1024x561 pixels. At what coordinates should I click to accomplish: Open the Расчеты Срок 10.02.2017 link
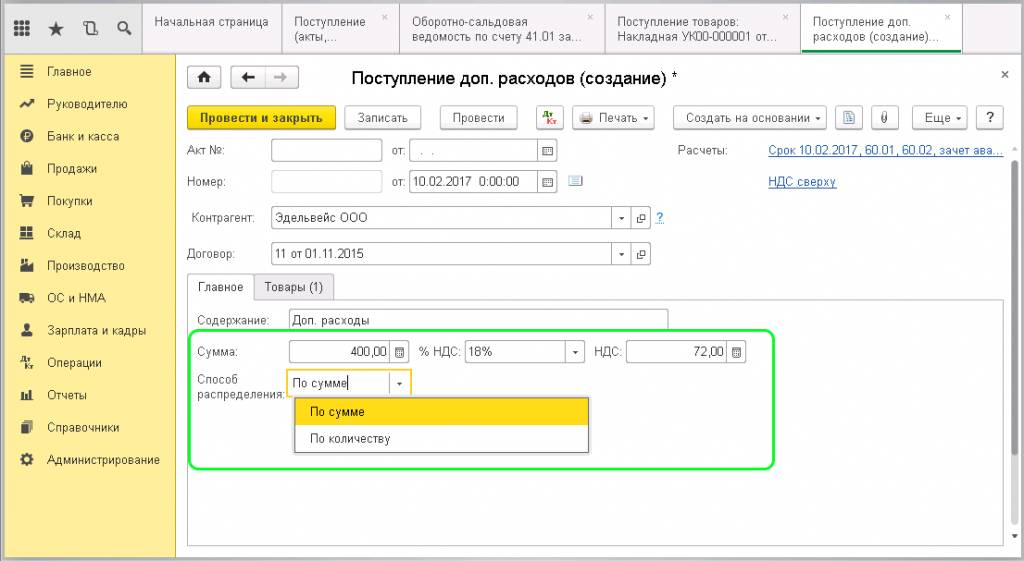[885, 150]
